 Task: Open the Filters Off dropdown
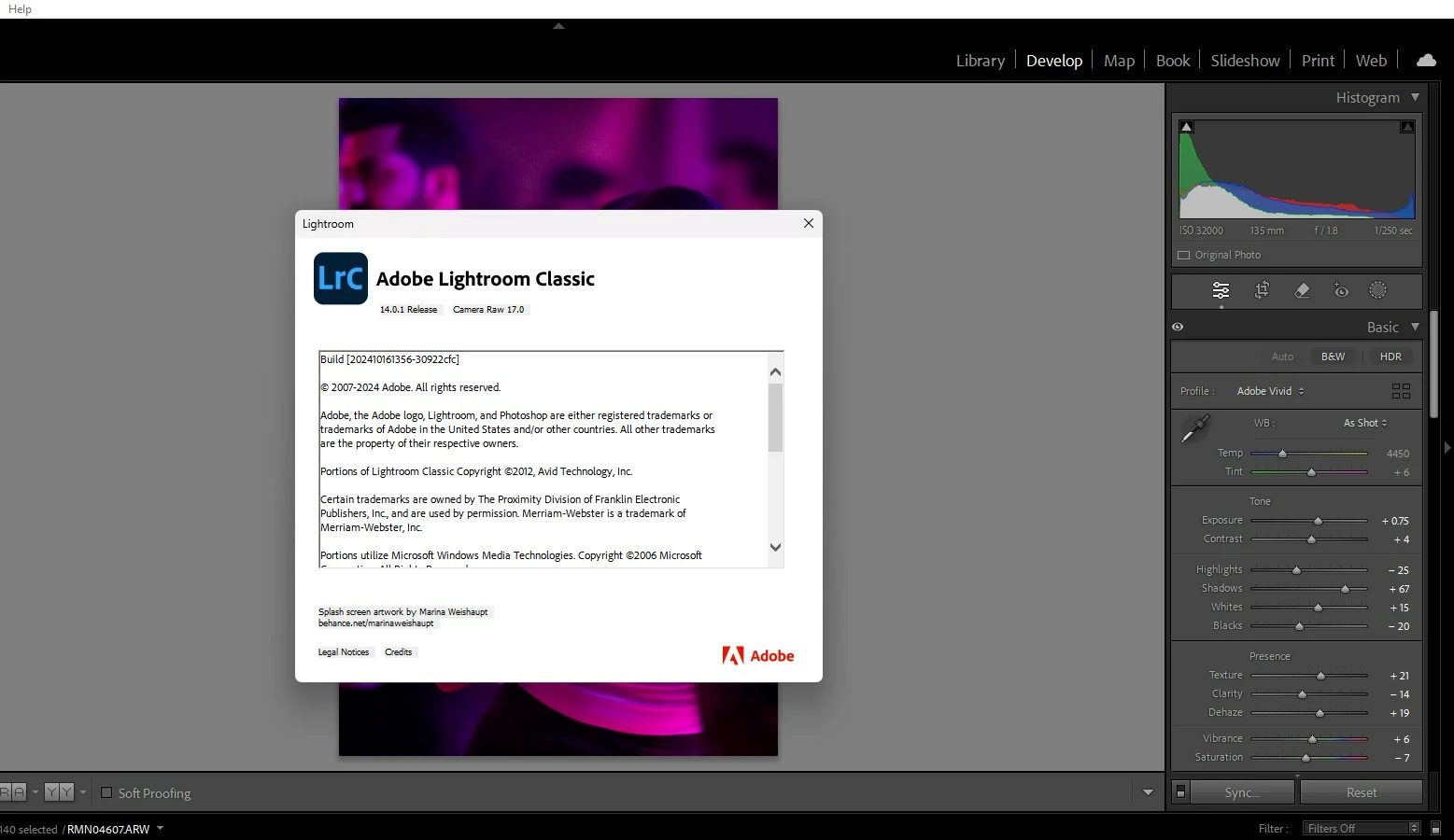click(1362, 828)
